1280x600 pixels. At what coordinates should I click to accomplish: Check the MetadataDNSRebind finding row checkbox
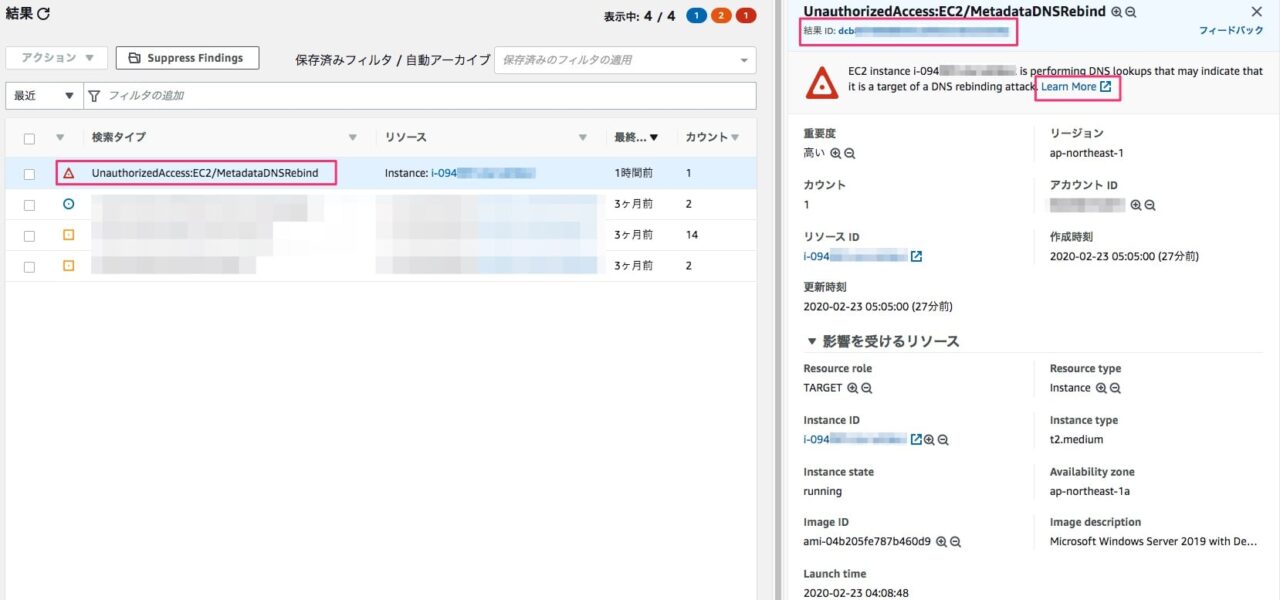pos(29,174)
